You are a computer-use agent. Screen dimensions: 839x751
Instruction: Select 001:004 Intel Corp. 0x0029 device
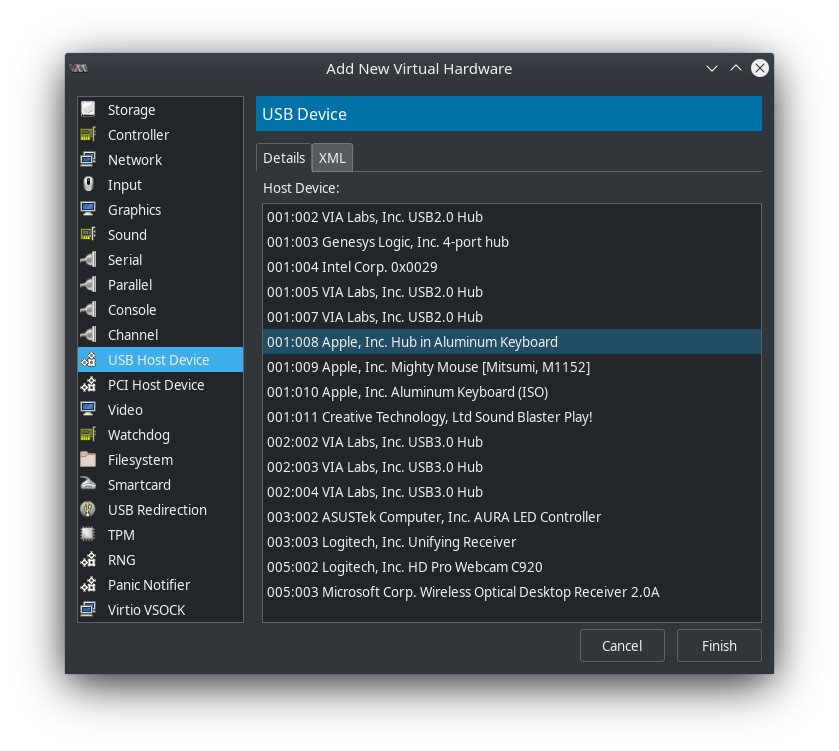click(x=512, y=266)
